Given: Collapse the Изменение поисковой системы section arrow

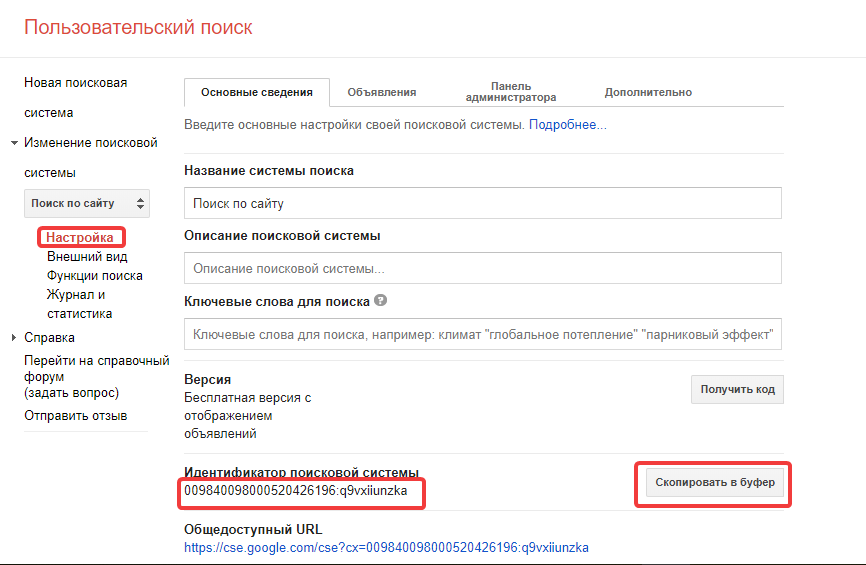Looking at the screenshot, I should (14, 143).
